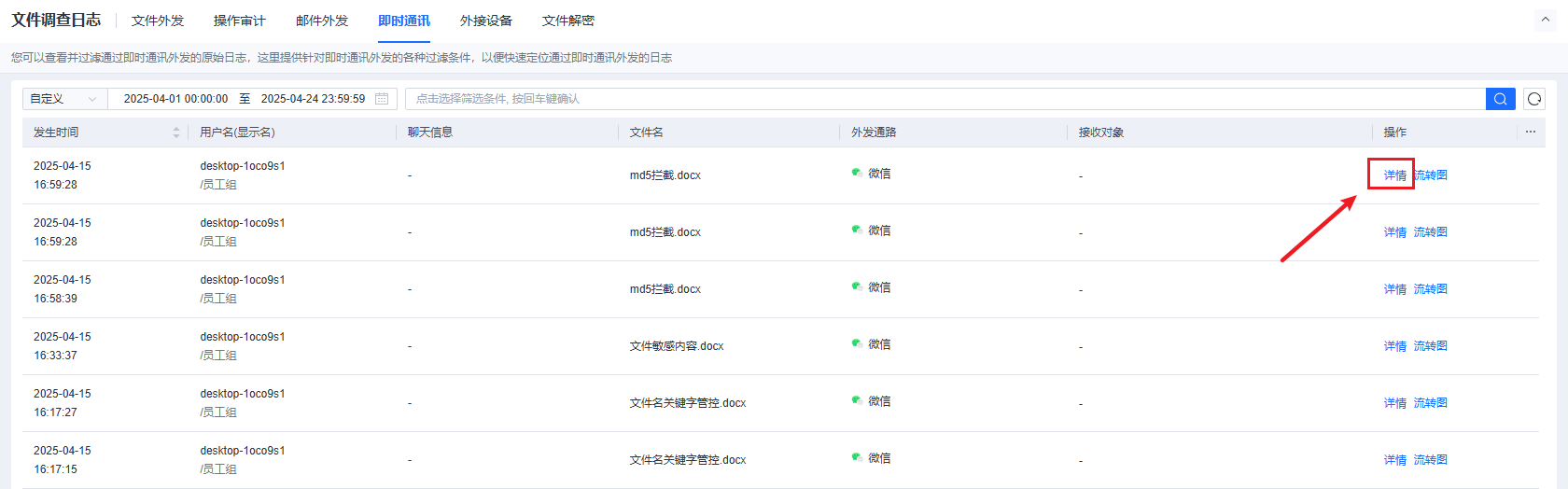Open 详情 for the first md5拦截.docx row
This screenshot has width=1568, height=489.
(1394, 175)
